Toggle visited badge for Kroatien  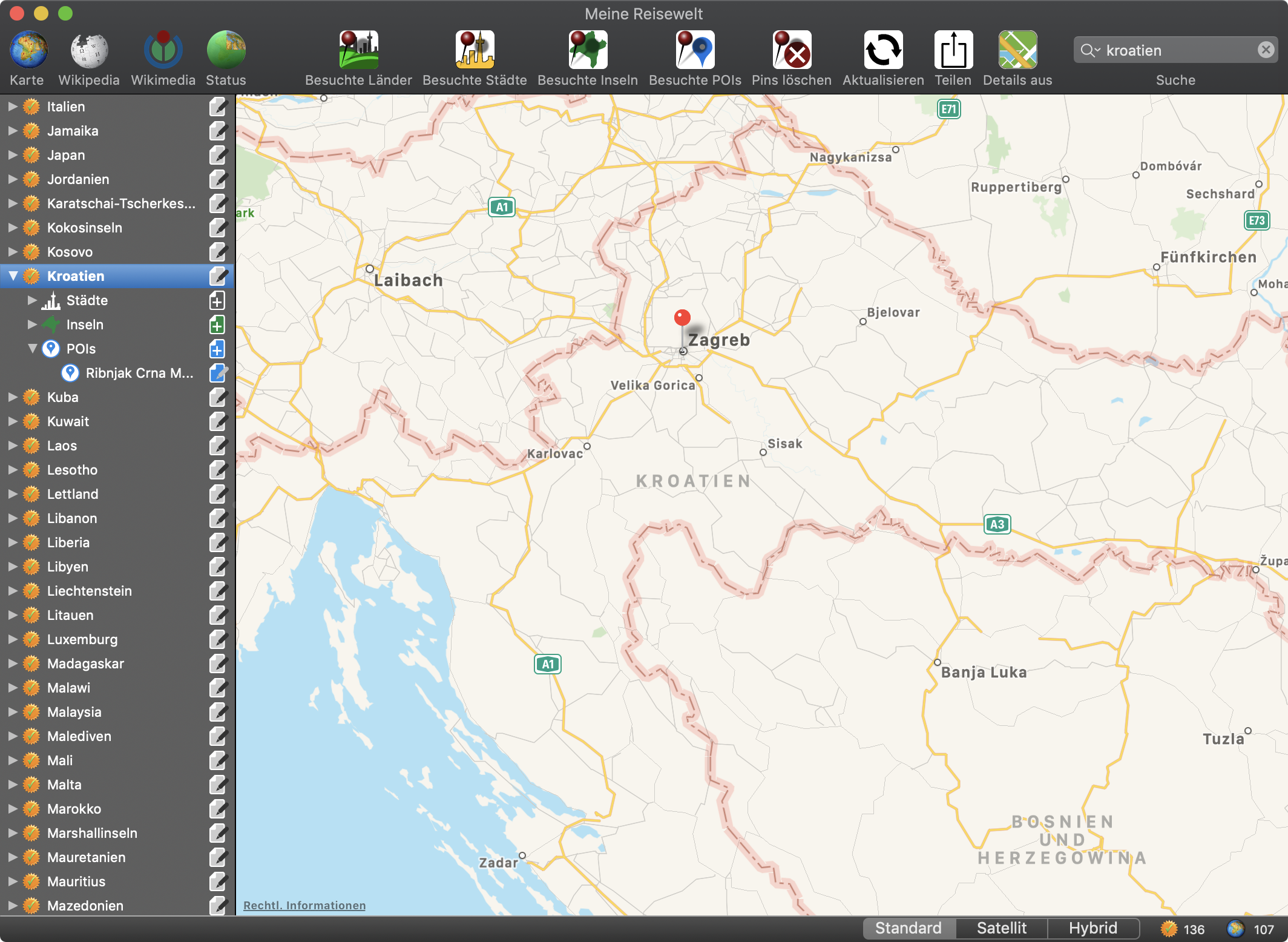31,276
